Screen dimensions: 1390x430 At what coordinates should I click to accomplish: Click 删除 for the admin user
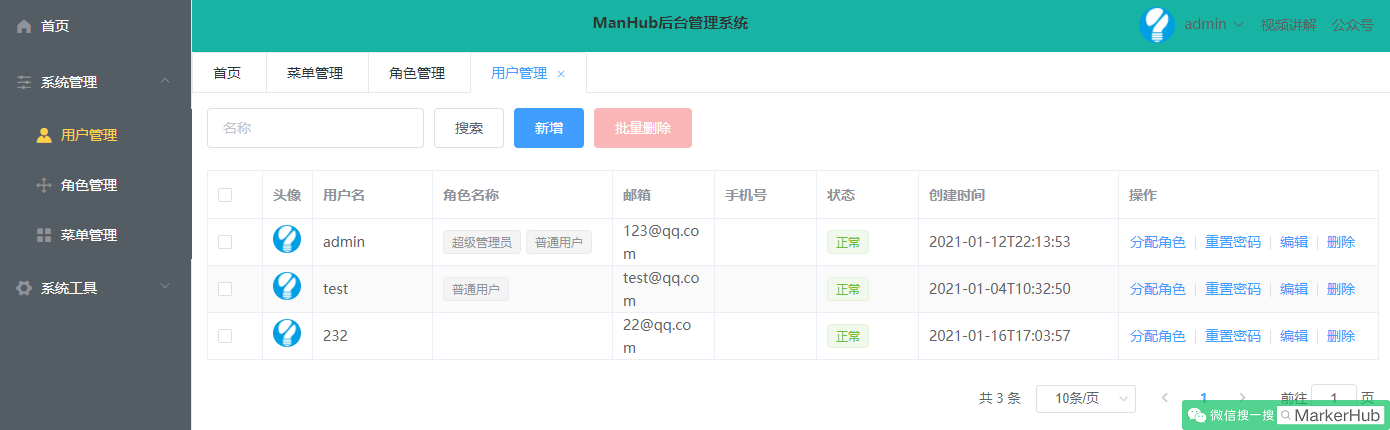point(1341,242)
